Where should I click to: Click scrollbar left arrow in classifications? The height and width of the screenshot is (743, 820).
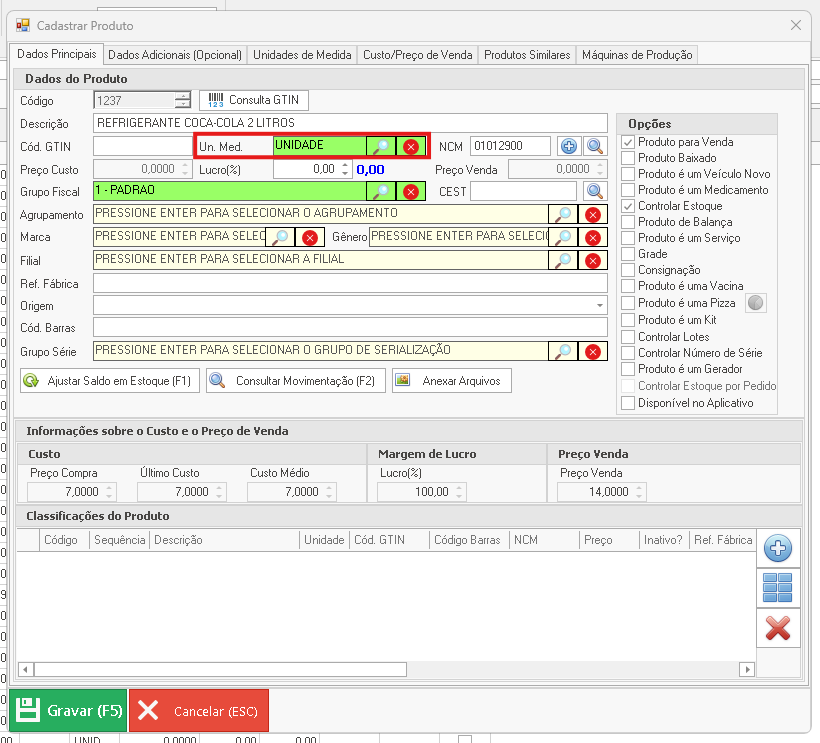[26, 669]
